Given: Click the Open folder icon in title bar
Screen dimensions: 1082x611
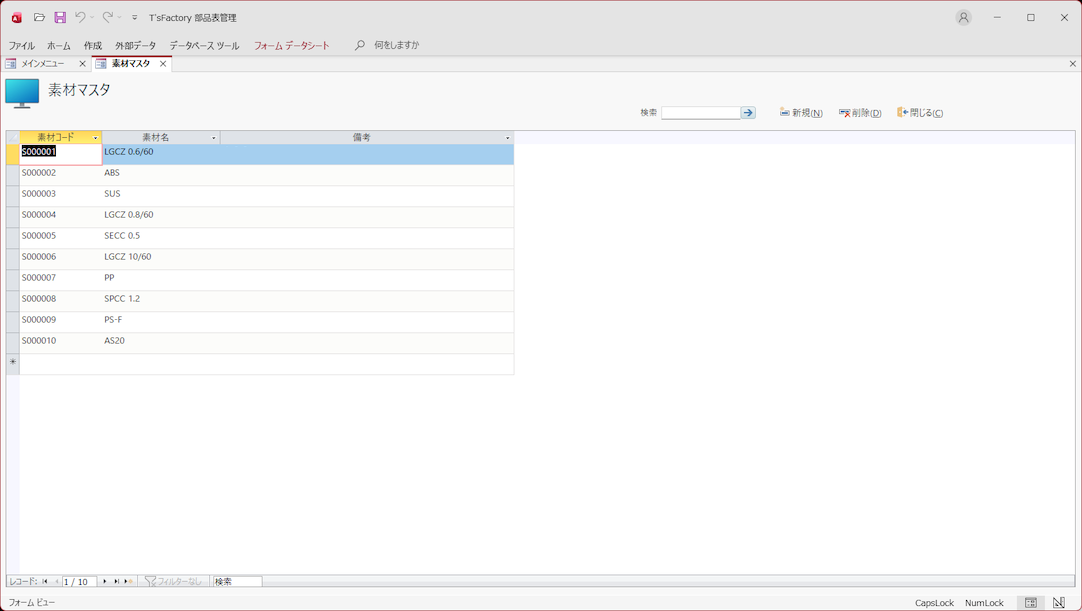Looking at the screenshot, I should click(x=39, y=17).
